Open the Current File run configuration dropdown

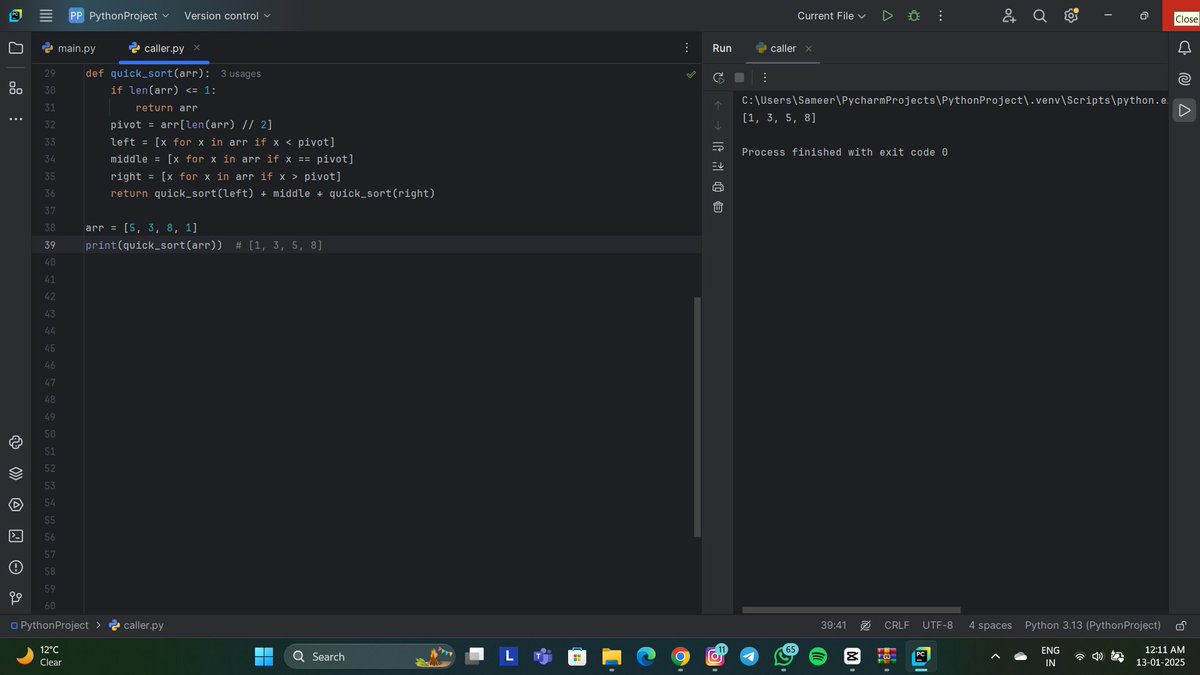pyautogui.click(x=831, y=16)
